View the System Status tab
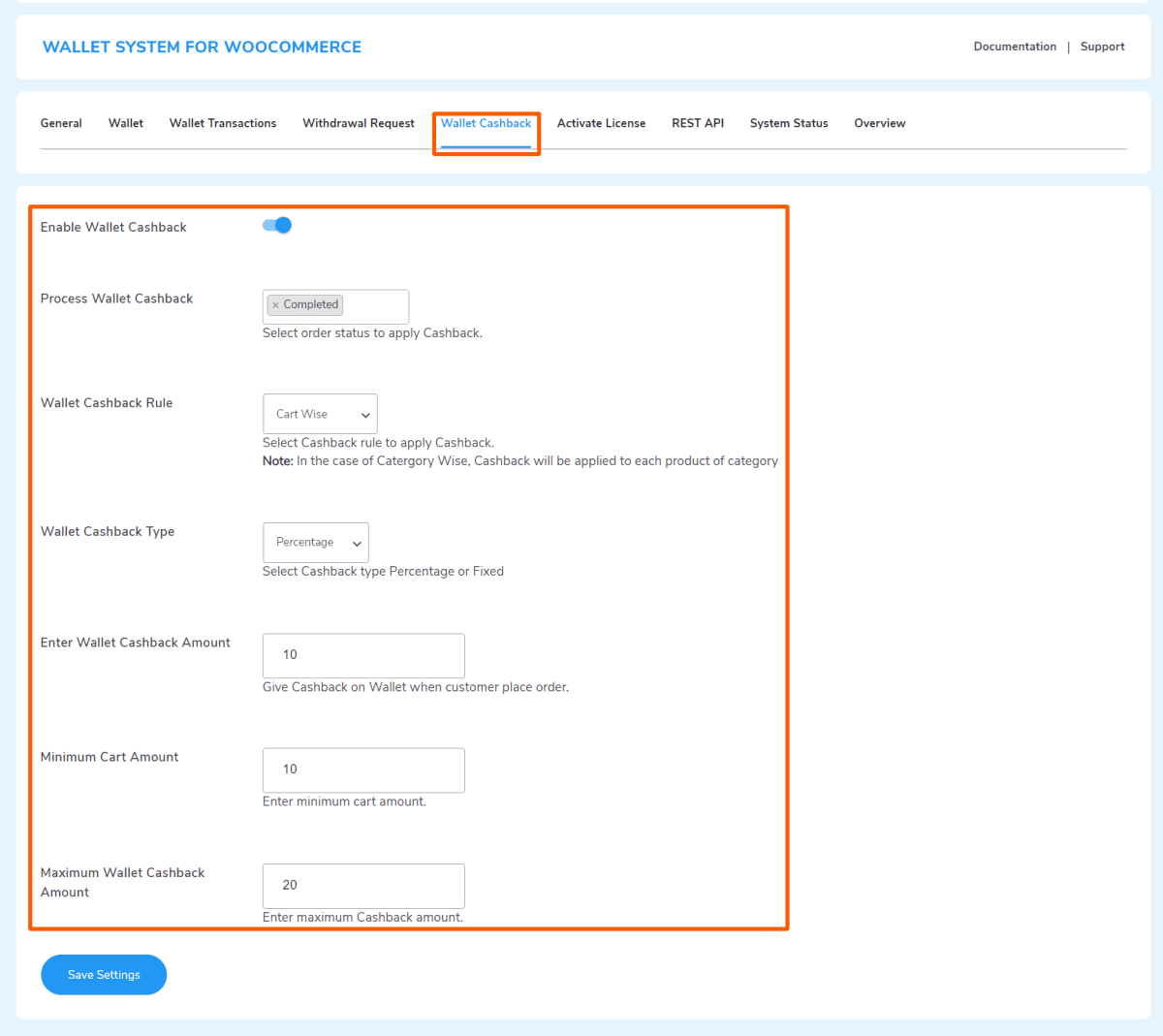Image resolution: width=1163 pixels, height=1036 pixels. (789, 123)
